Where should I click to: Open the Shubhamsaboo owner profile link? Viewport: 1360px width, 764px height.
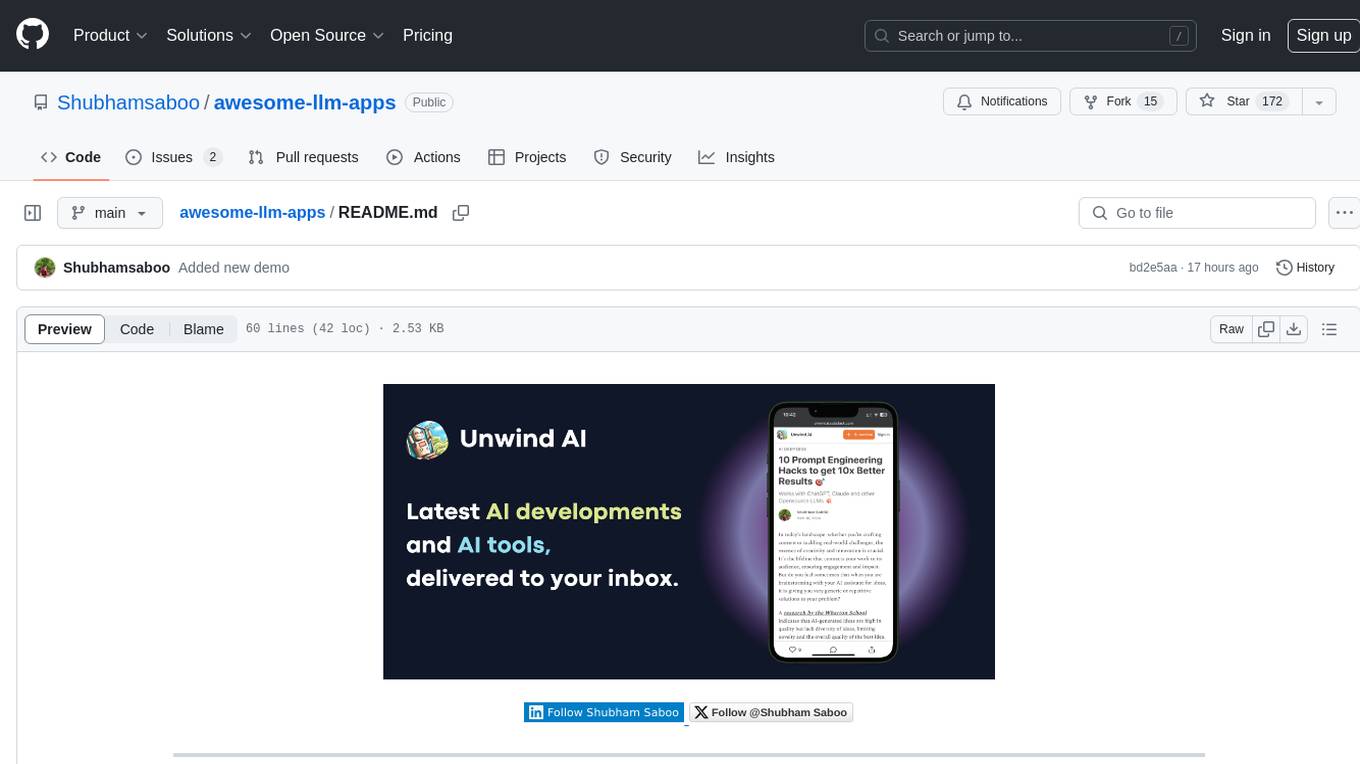128,102
